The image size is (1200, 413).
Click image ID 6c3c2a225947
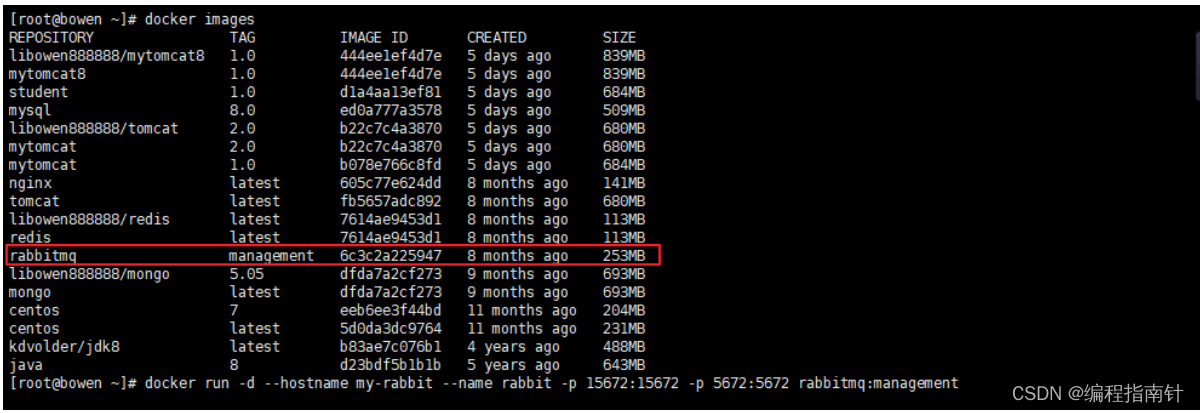pyautogui.click(x=390, y=256)
